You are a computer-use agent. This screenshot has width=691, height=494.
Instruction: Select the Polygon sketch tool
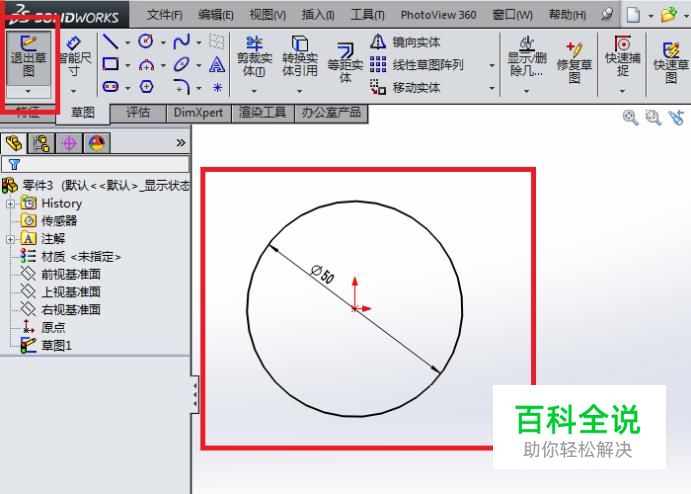coord(146,87)
